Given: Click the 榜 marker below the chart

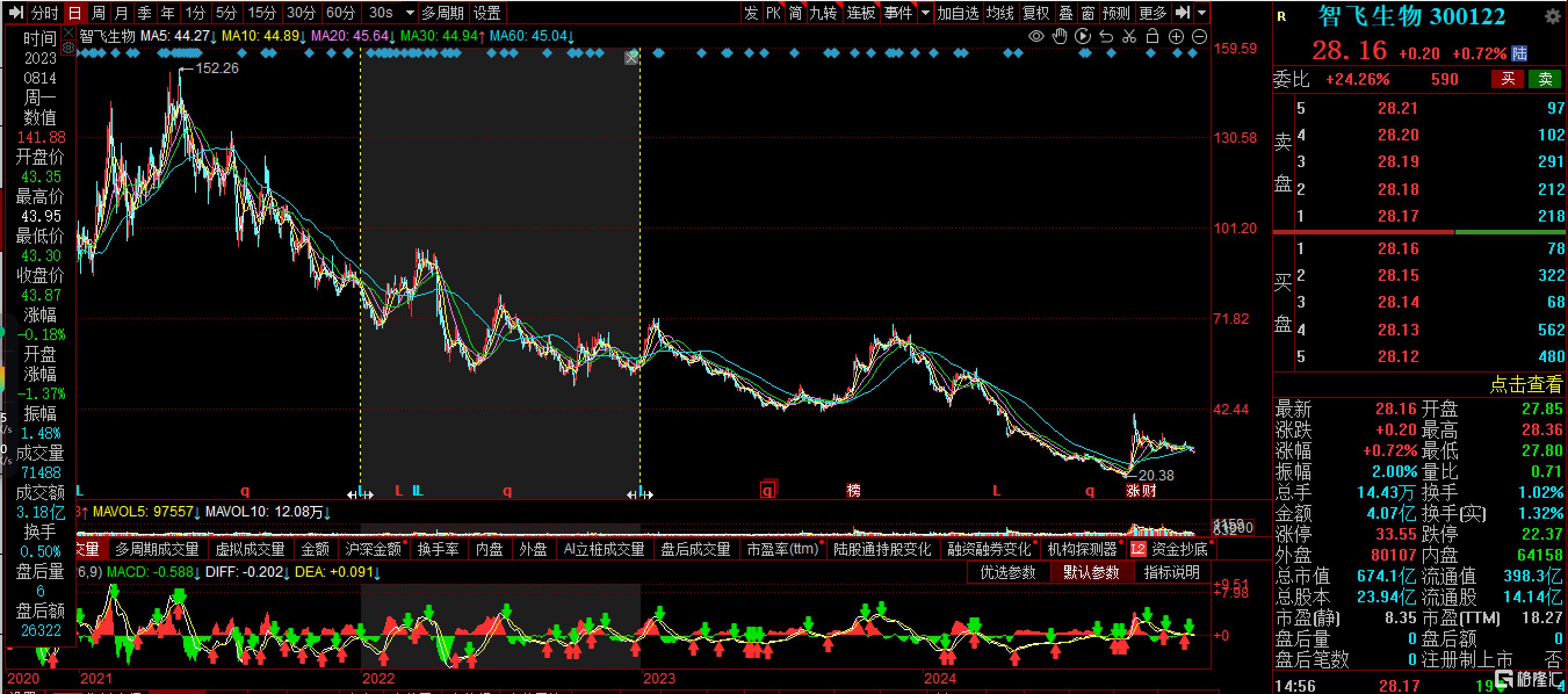Looking at the screenshot, I should (854, 490).
